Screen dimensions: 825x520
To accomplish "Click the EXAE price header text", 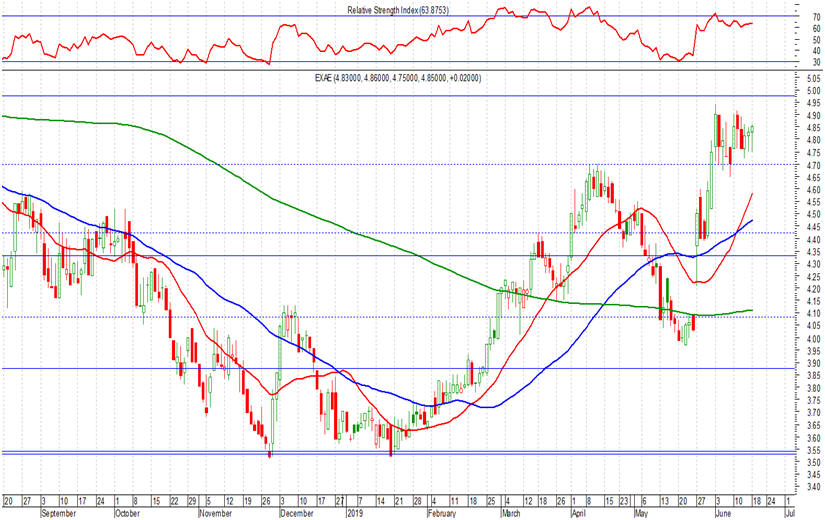I will point(398,78).
